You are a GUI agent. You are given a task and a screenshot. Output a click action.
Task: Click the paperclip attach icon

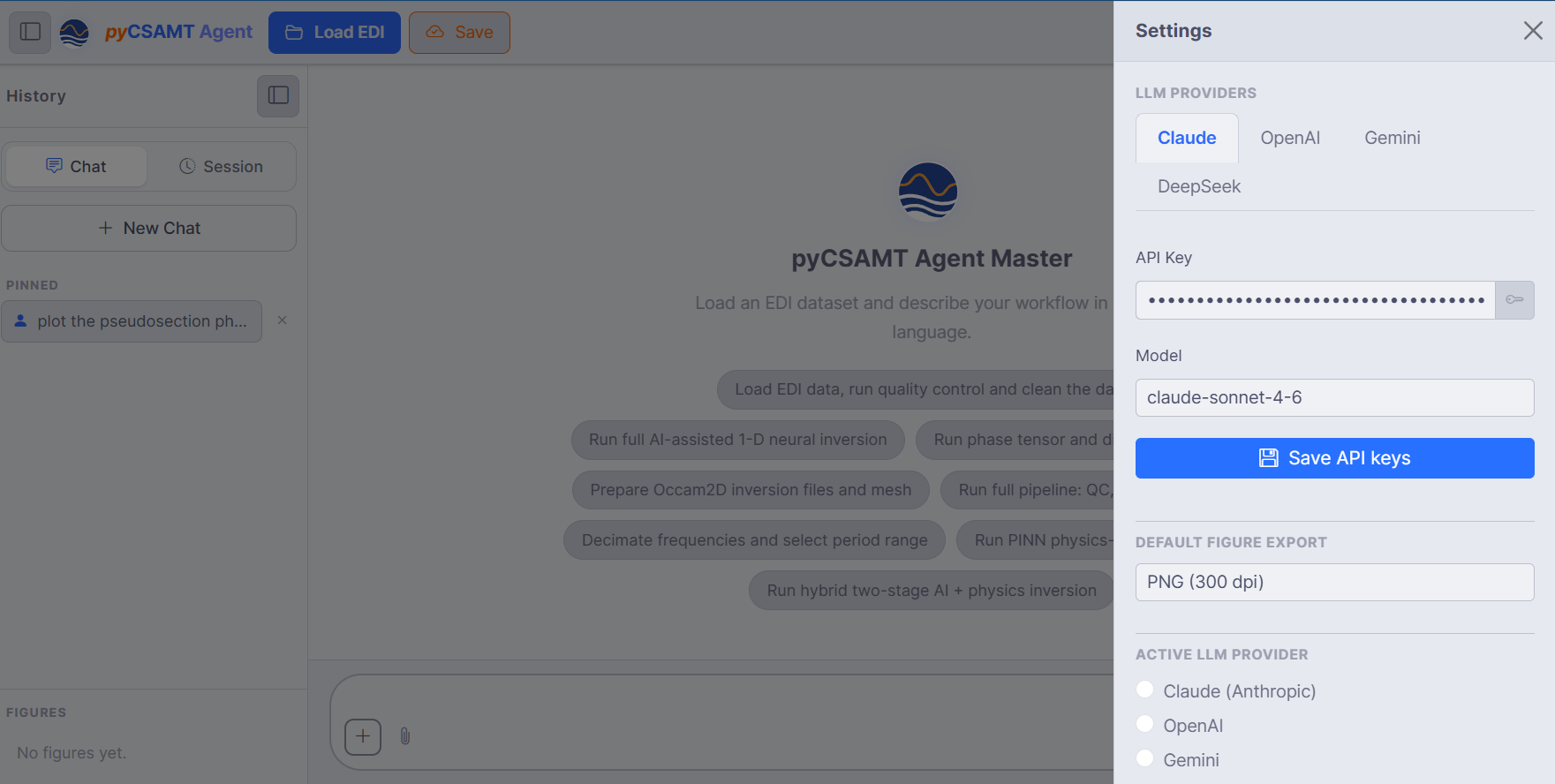[x=405, y=736]
